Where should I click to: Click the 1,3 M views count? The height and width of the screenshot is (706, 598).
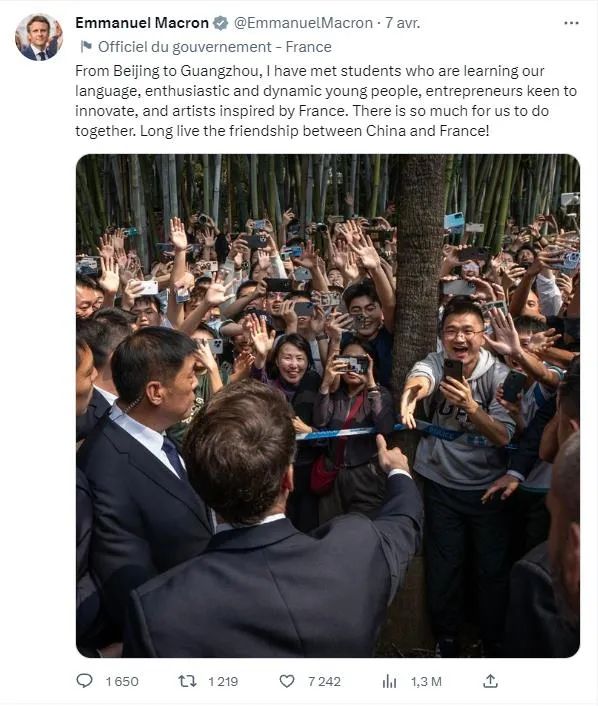click(x=426, y=682)
